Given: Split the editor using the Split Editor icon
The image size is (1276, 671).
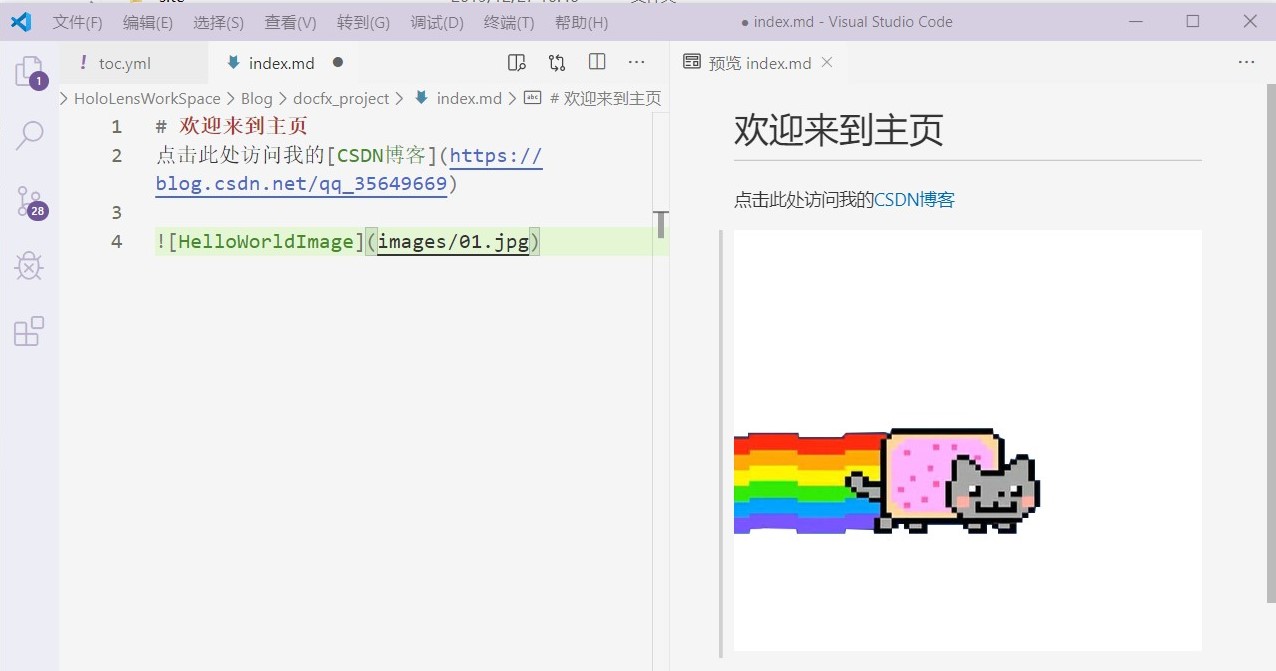Looking at the screenshot, I should [597, 62].
